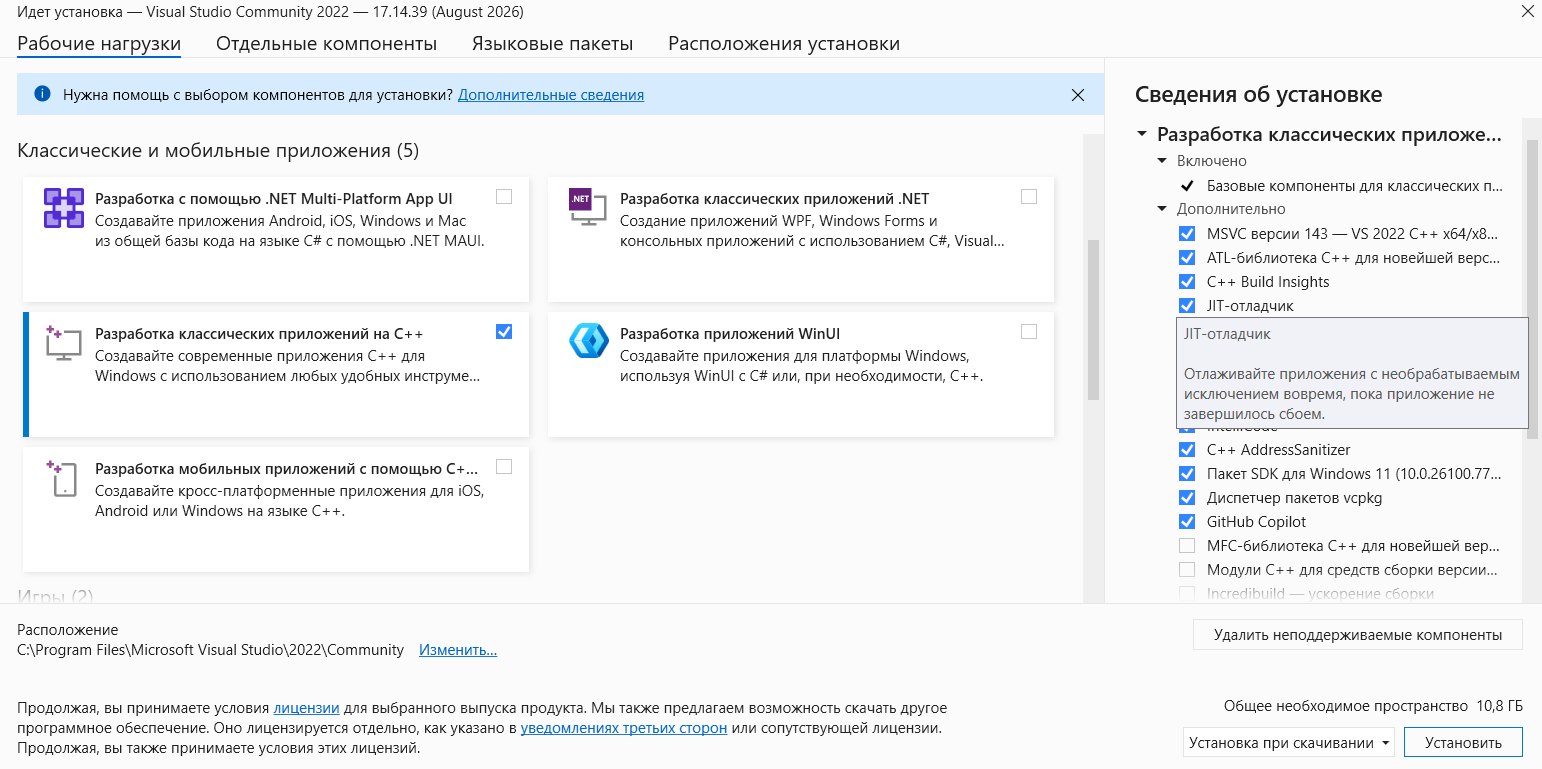Screen dimensions: 1542x769
Task: Click the 'Базовые компоненты для классических п...' entry
Action: [x=1355, y=186]
